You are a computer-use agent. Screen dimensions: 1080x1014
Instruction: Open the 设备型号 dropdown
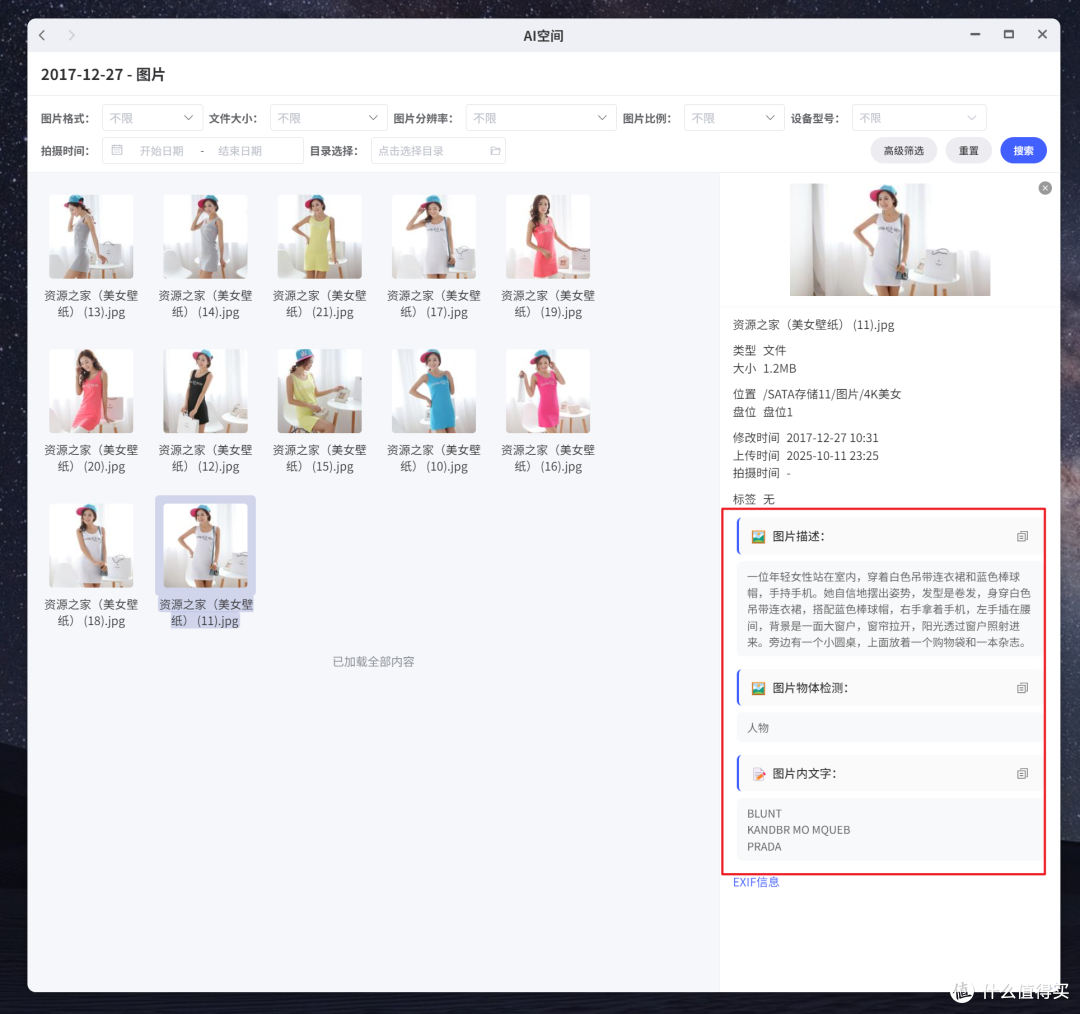(x=919, y=118)
